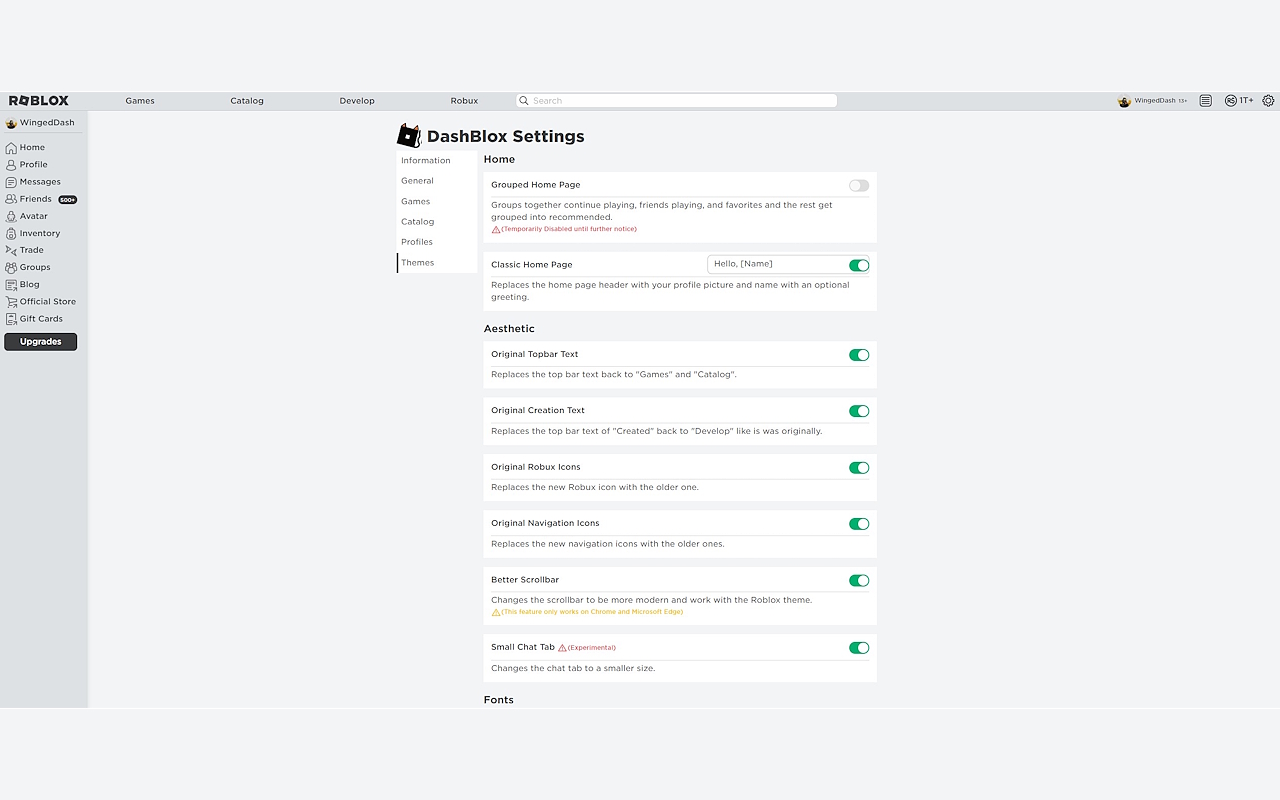
Task: Click the Robux balance icon
Action: (x=1230, y=101)
